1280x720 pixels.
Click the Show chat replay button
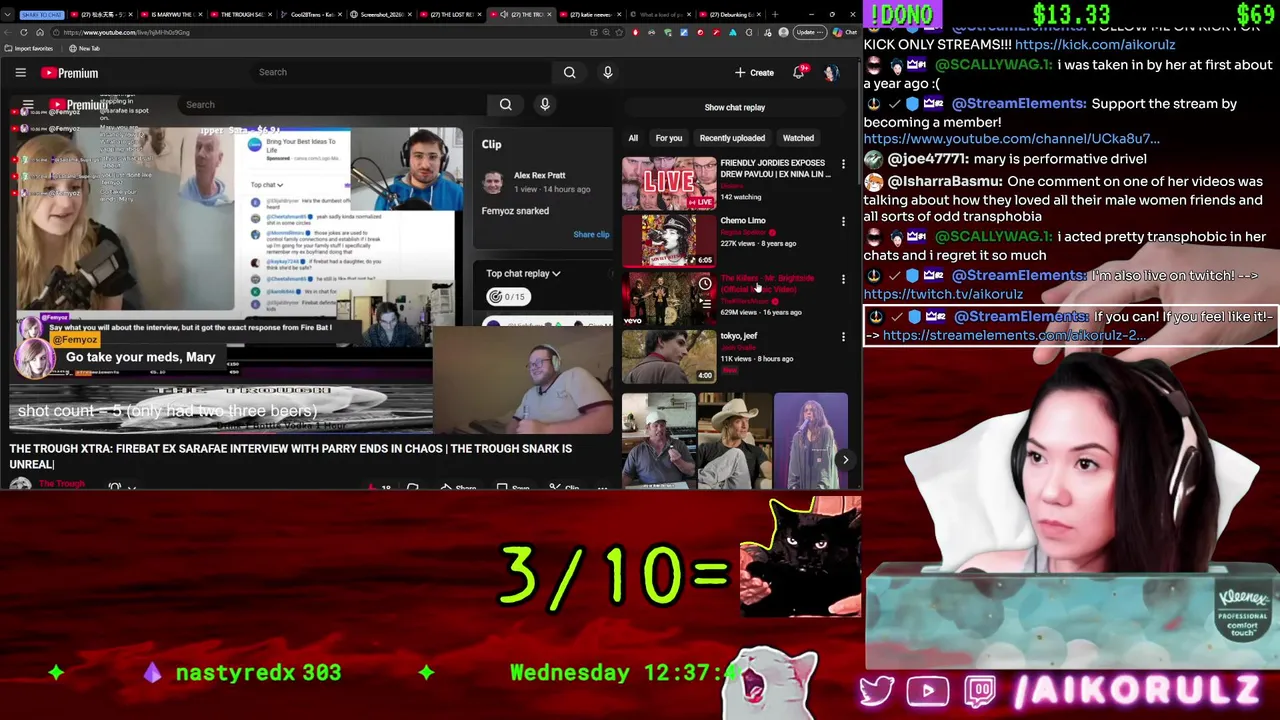click(x=734, y=107)
